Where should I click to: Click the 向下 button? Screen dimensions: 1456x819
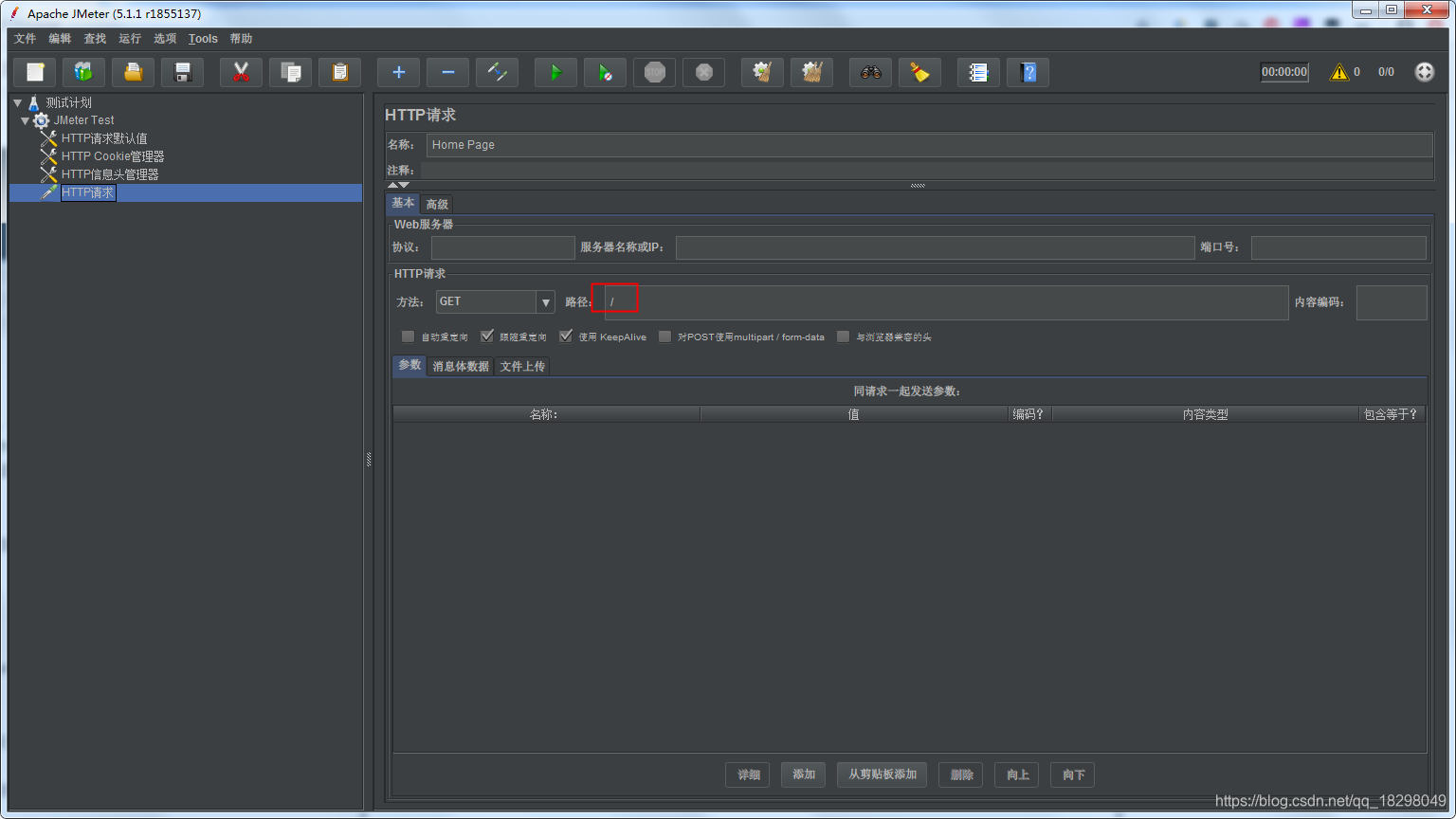(1073, 774)
